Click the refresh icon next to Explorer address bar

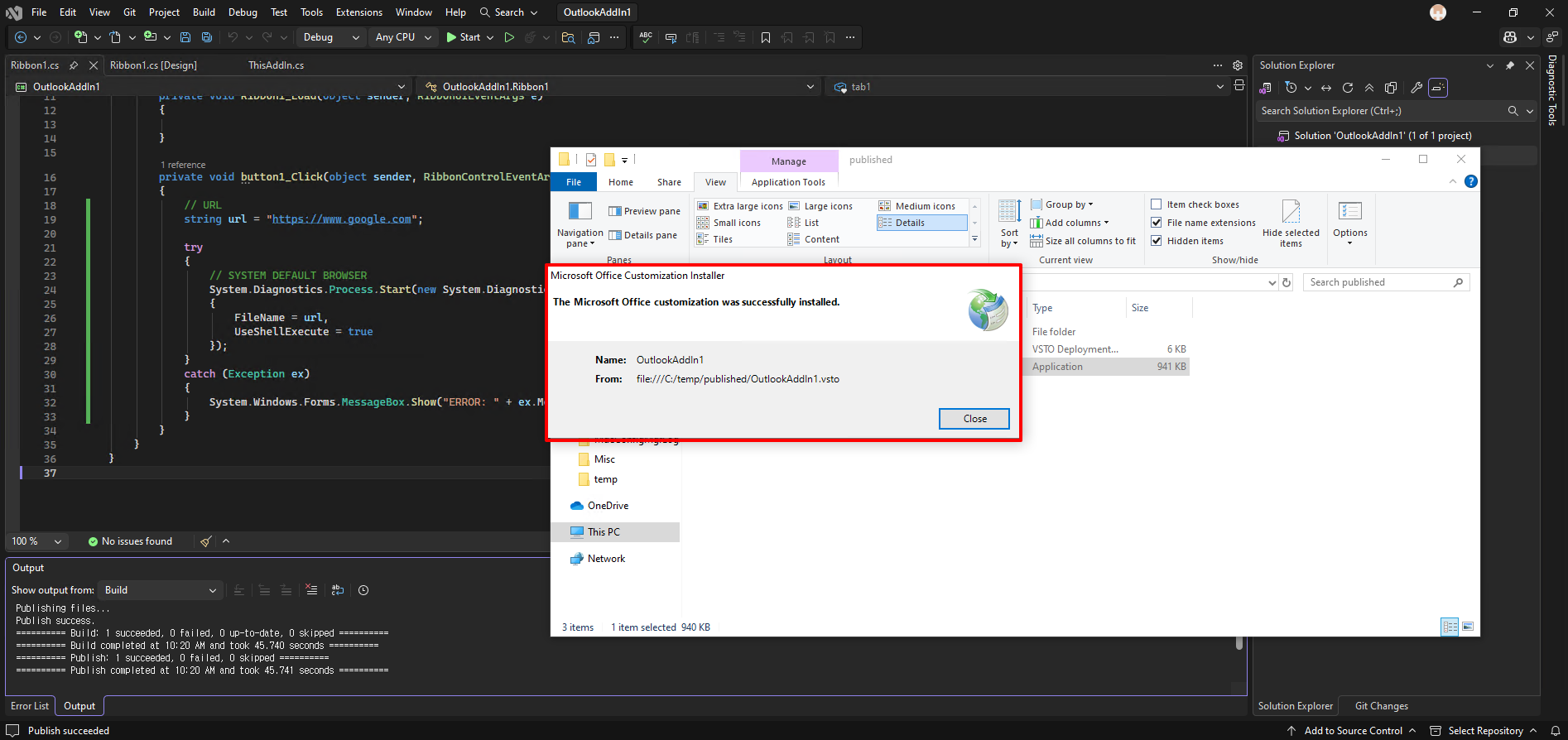(x=1287, y=282)
